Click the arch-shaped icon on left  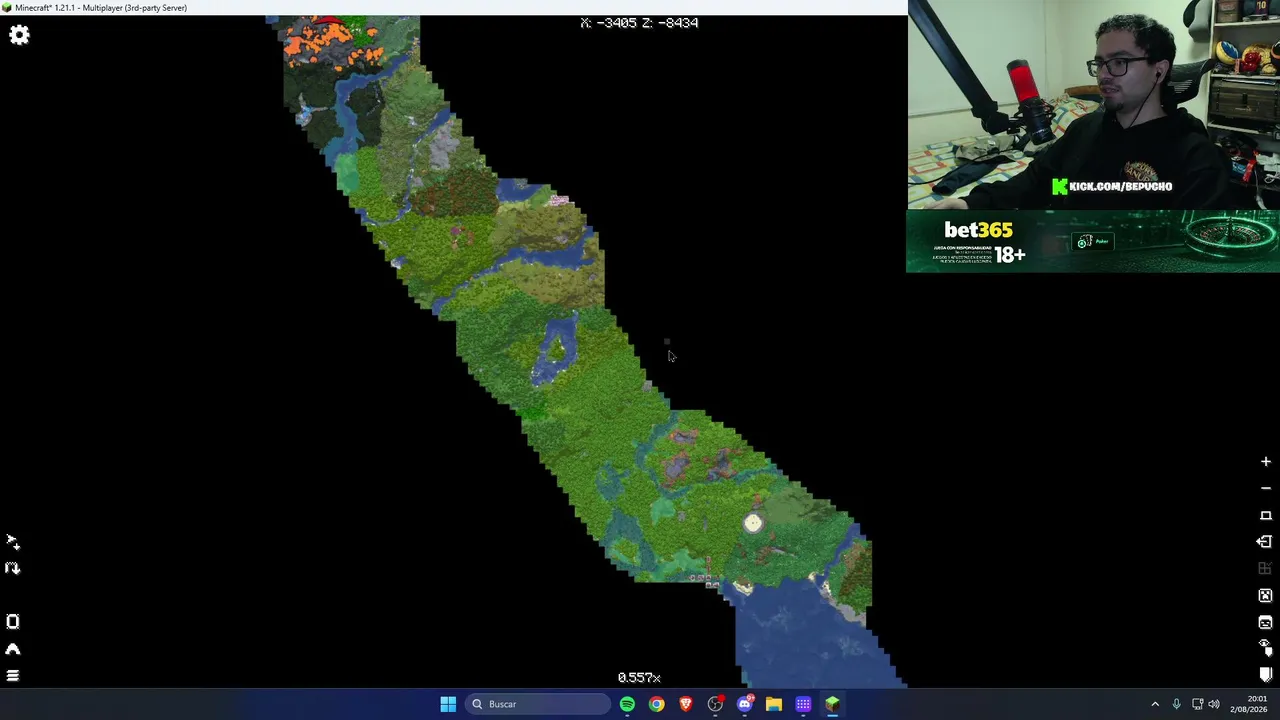point(12,649)
